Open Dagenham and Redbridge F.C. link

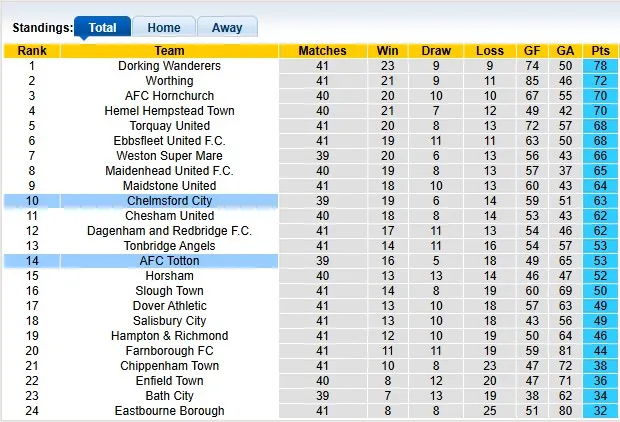pos(169,231)
